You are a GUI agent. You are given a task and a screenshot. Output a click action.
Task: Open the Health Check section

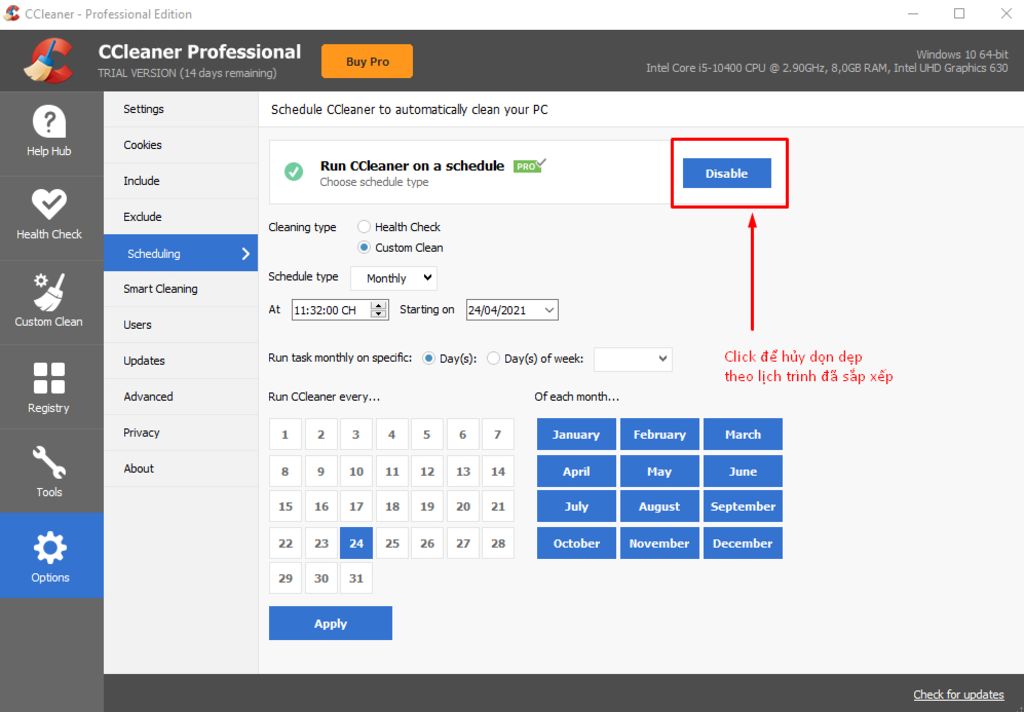click(x=50, y=216)
